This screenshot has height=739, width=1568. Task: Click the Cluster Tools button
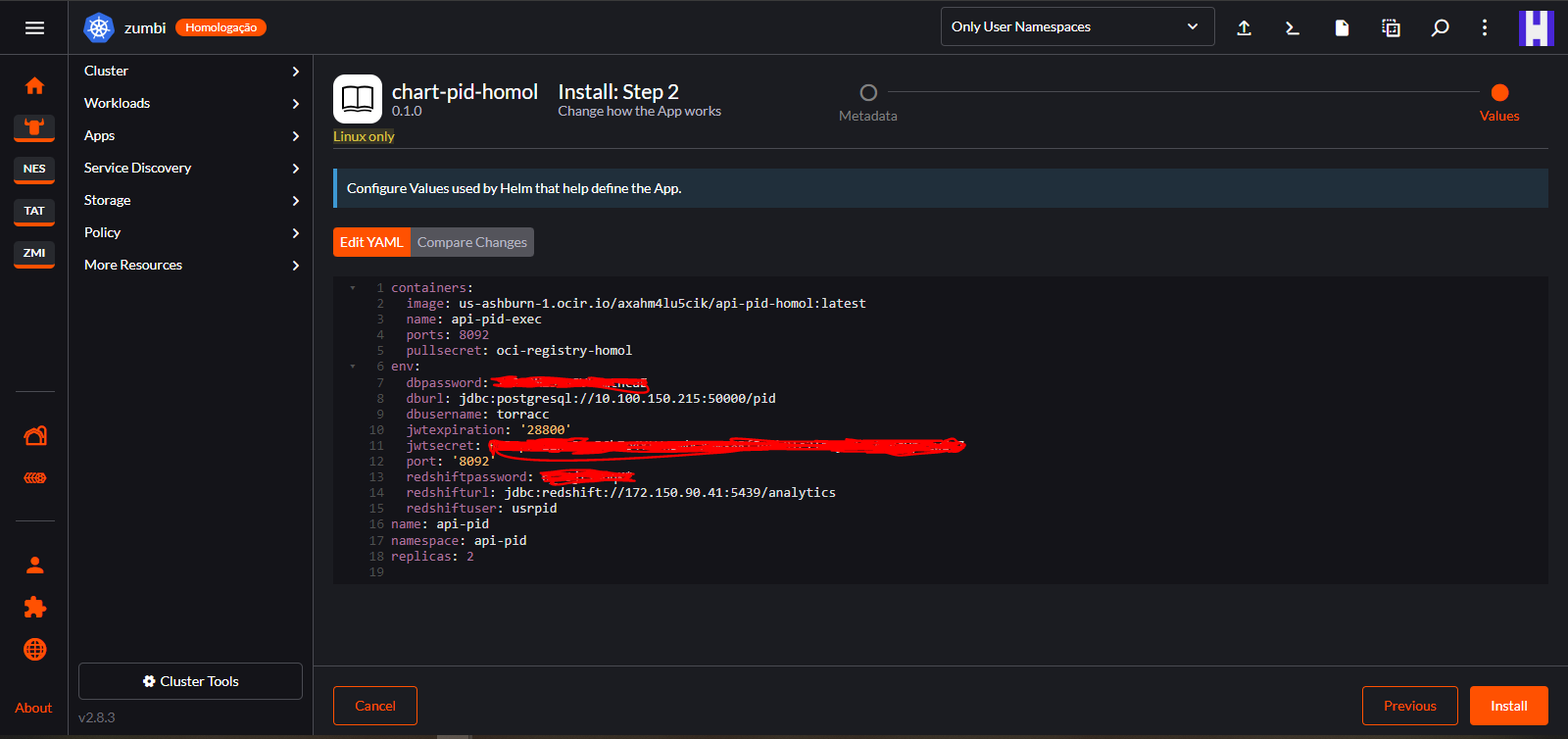coord(190,681)
